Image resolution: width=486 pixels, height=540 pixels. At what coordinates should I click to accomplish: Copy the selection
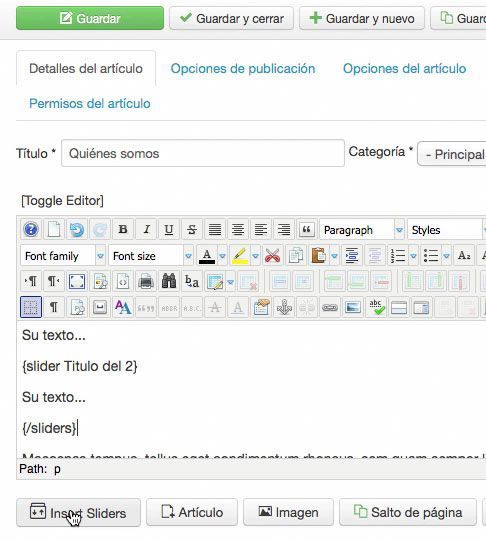[296, 256]
